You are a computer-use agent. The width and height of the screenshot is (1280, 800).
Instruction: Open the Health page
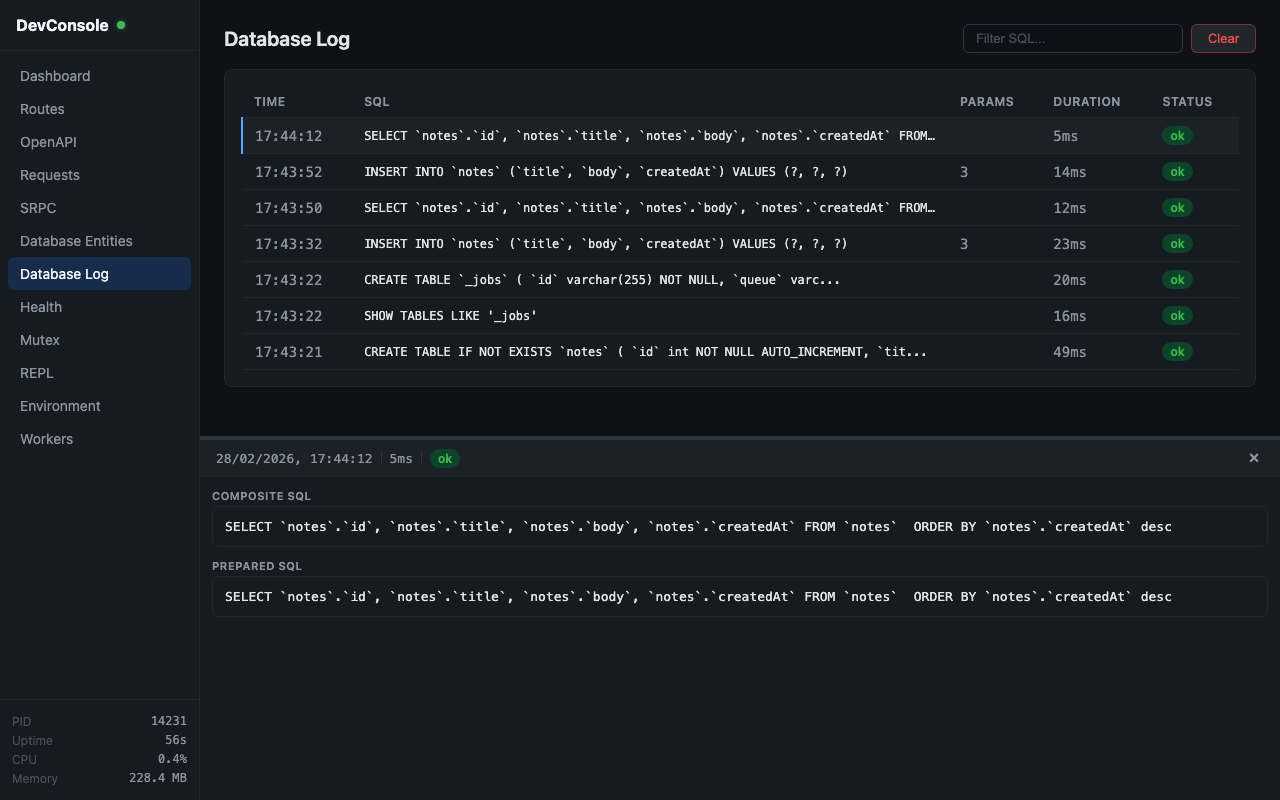point(99,307)
